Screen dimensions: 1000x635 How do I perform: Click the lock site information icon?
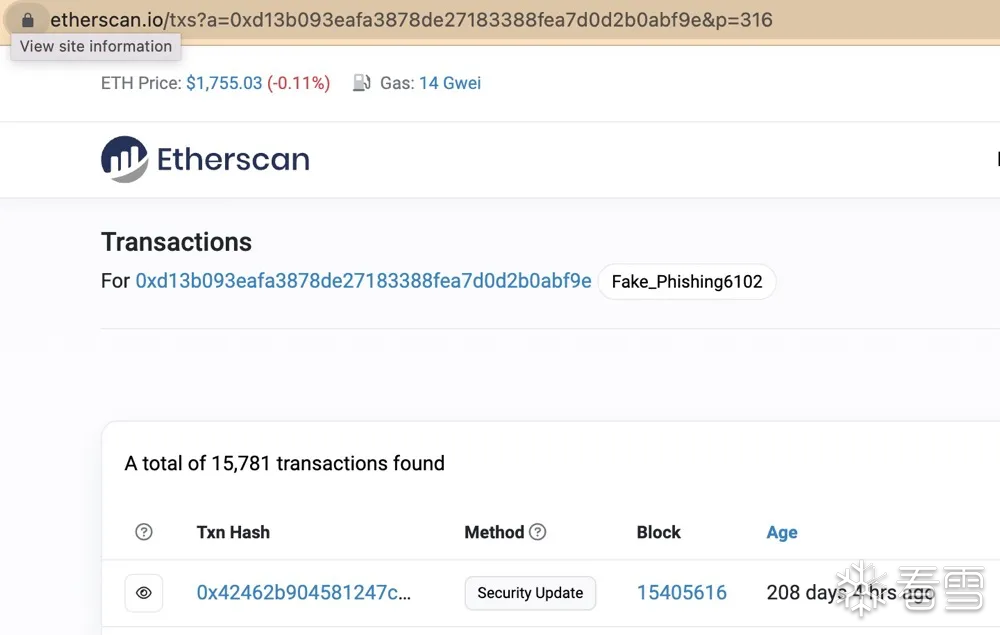[x=28, y=20]
